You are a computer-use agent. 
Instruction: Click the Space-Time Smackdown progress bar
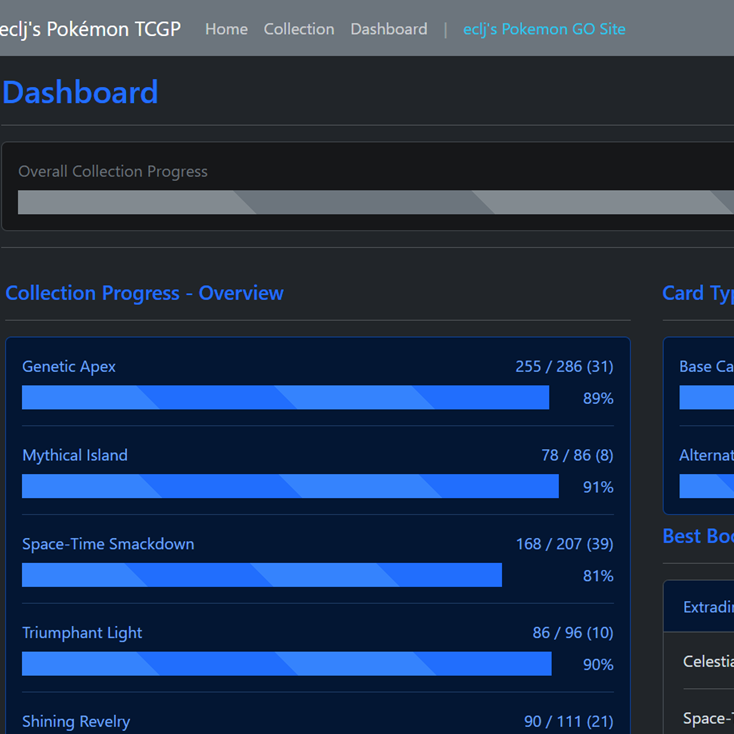tap(262, 575)
